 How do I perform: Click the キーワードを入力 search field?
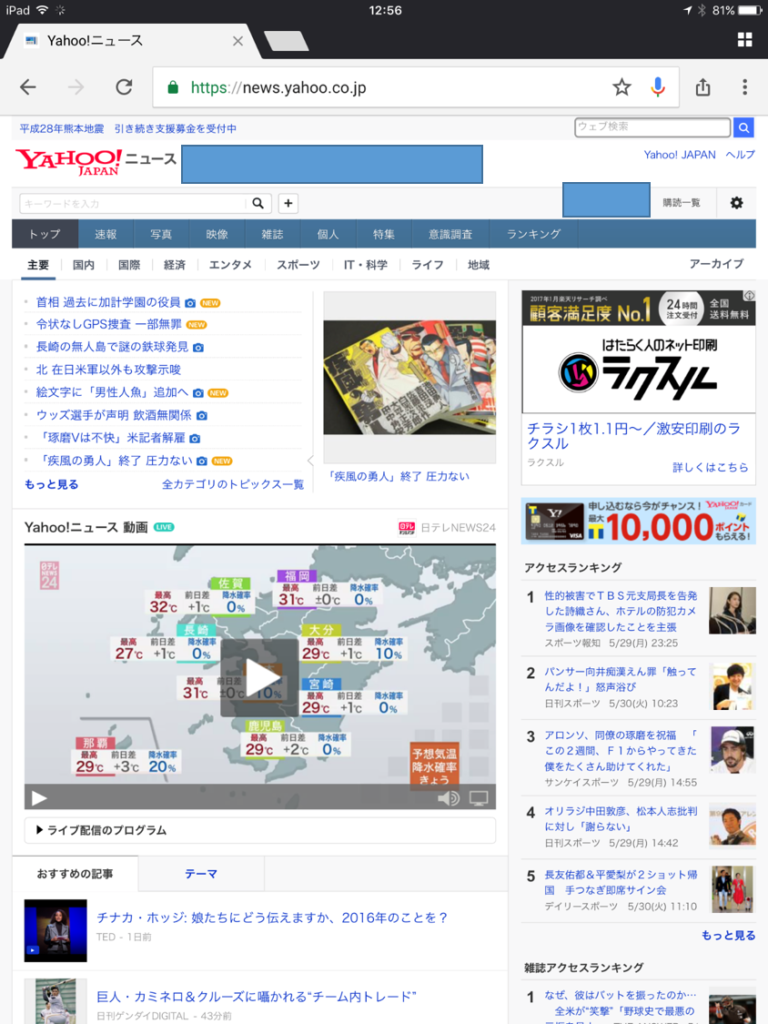(x=134, y=203)
